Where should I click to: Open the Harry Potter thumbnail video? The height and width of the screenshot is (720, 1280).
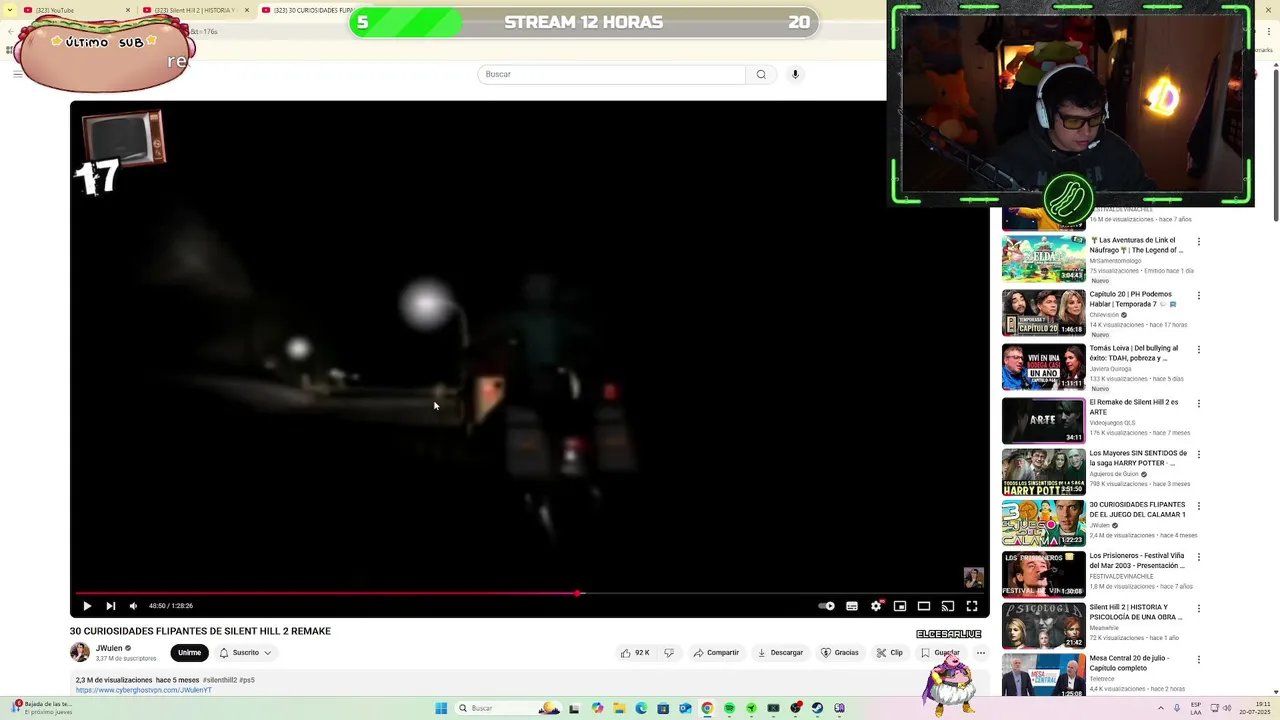1043,472
